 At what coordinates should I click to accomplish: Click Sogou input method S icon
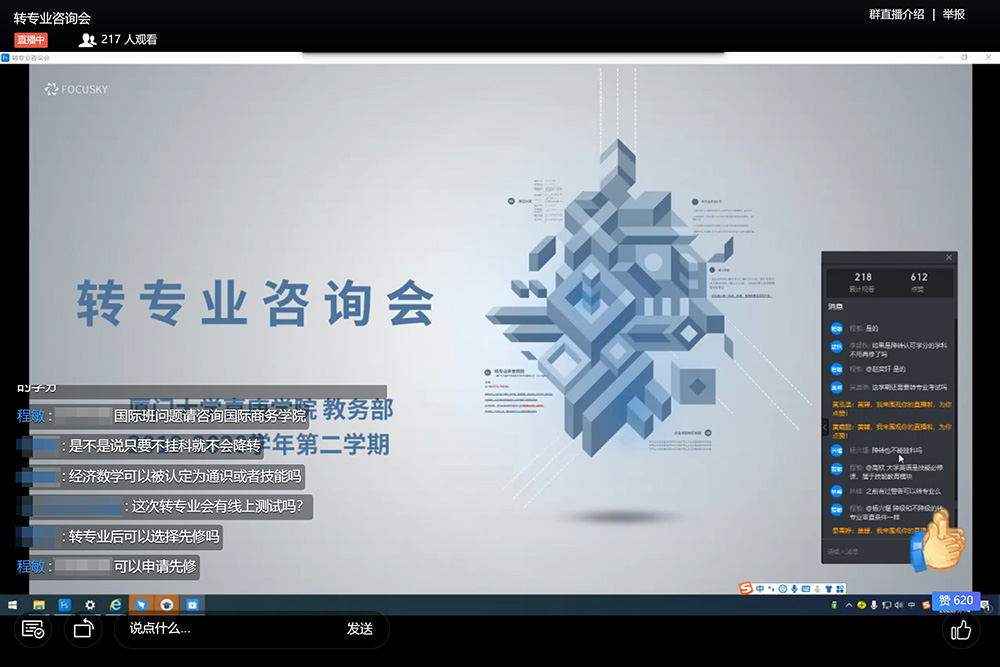pos(746,588)
